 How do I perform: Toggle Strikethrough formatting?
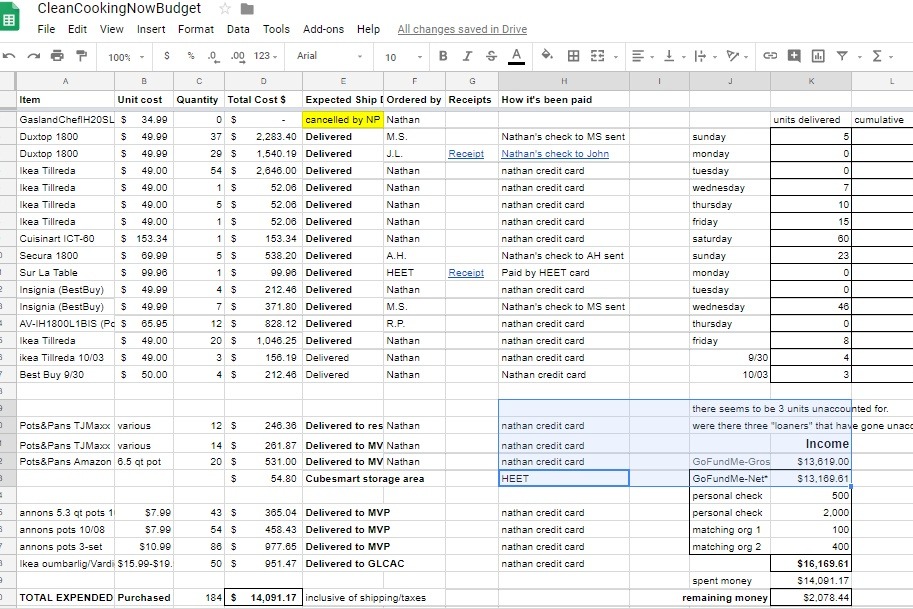pyautogui.click(x=491, y=56)
